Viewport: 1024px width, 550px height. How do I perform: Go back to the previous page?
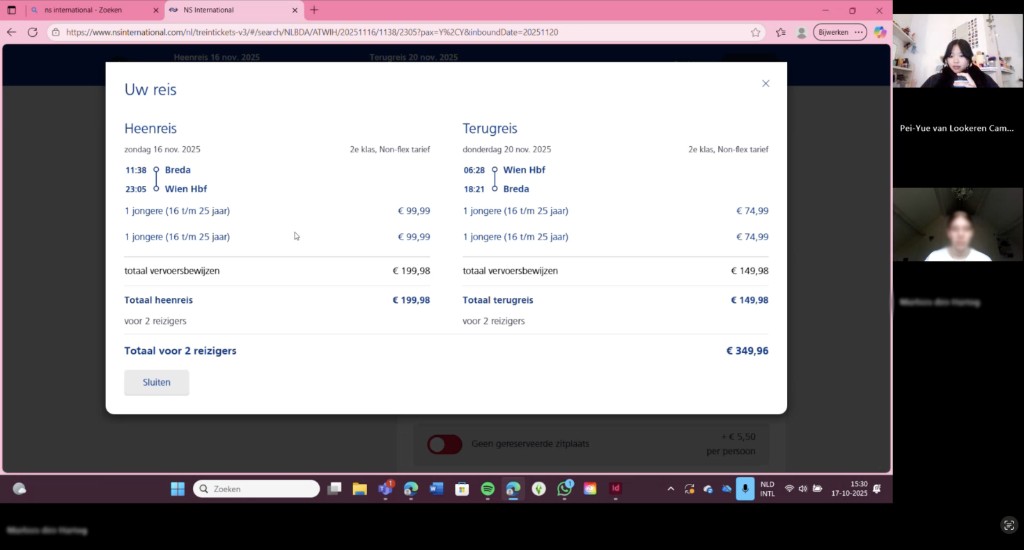[x=11, y=32]
